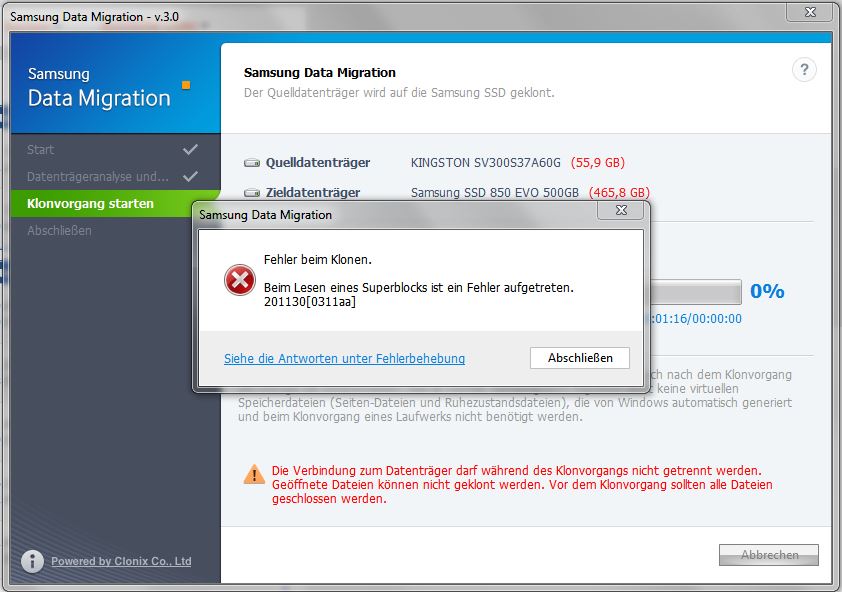Viewport: 842px width, 592px height.
Task: Click the yellow warning triangle icon
Action: tap(254, 474)
